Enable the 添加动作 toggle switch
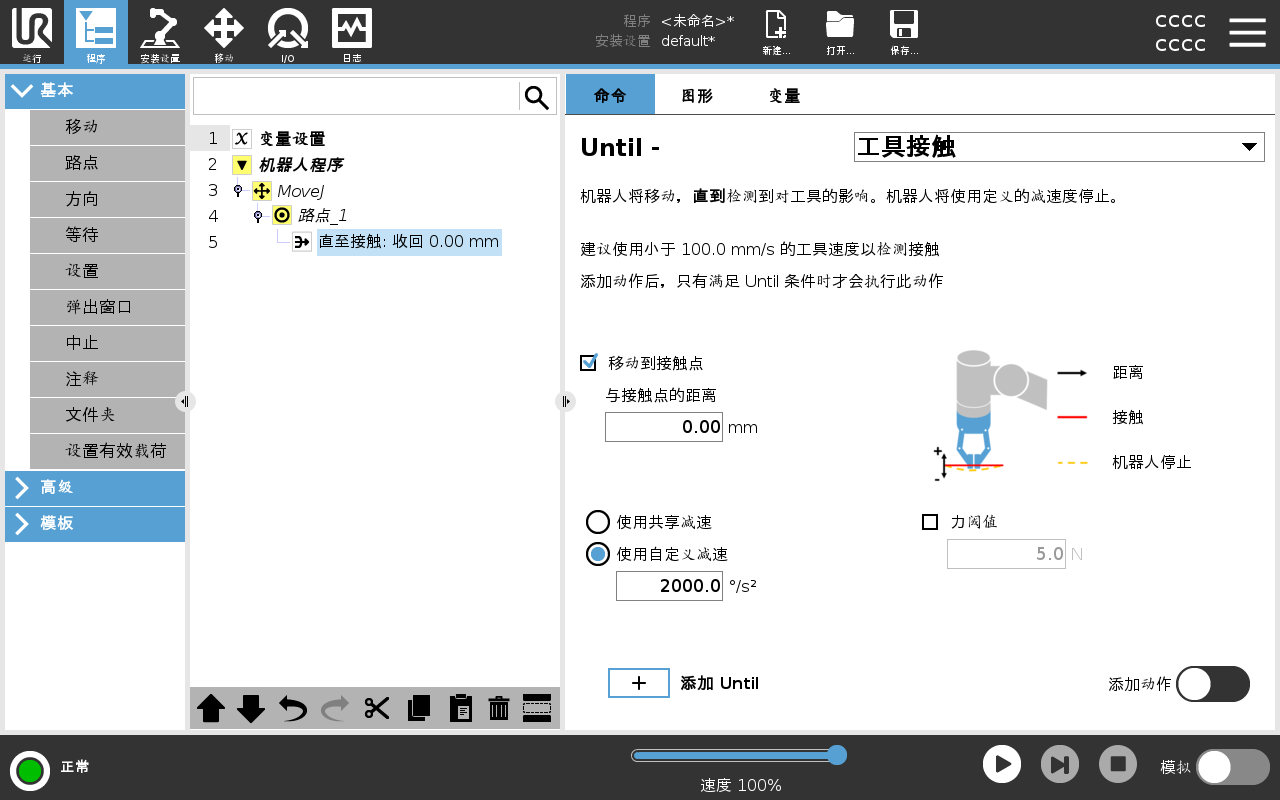This screenshot has width=1280, height=800. point(1212,684)
